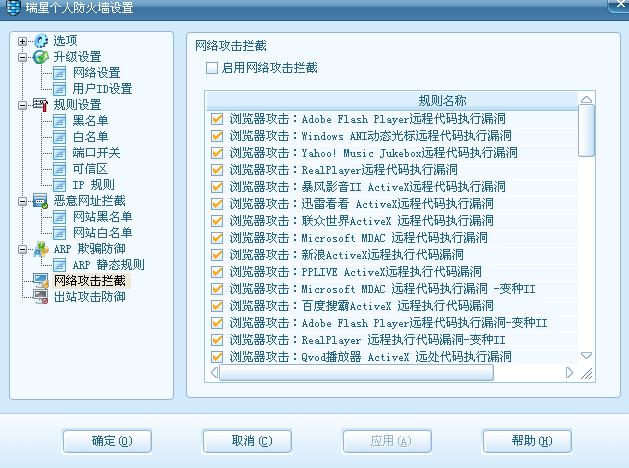Screen dimensions: 629x468
Task: Click the 网络设置 page icon
Action: coord(59,73)
